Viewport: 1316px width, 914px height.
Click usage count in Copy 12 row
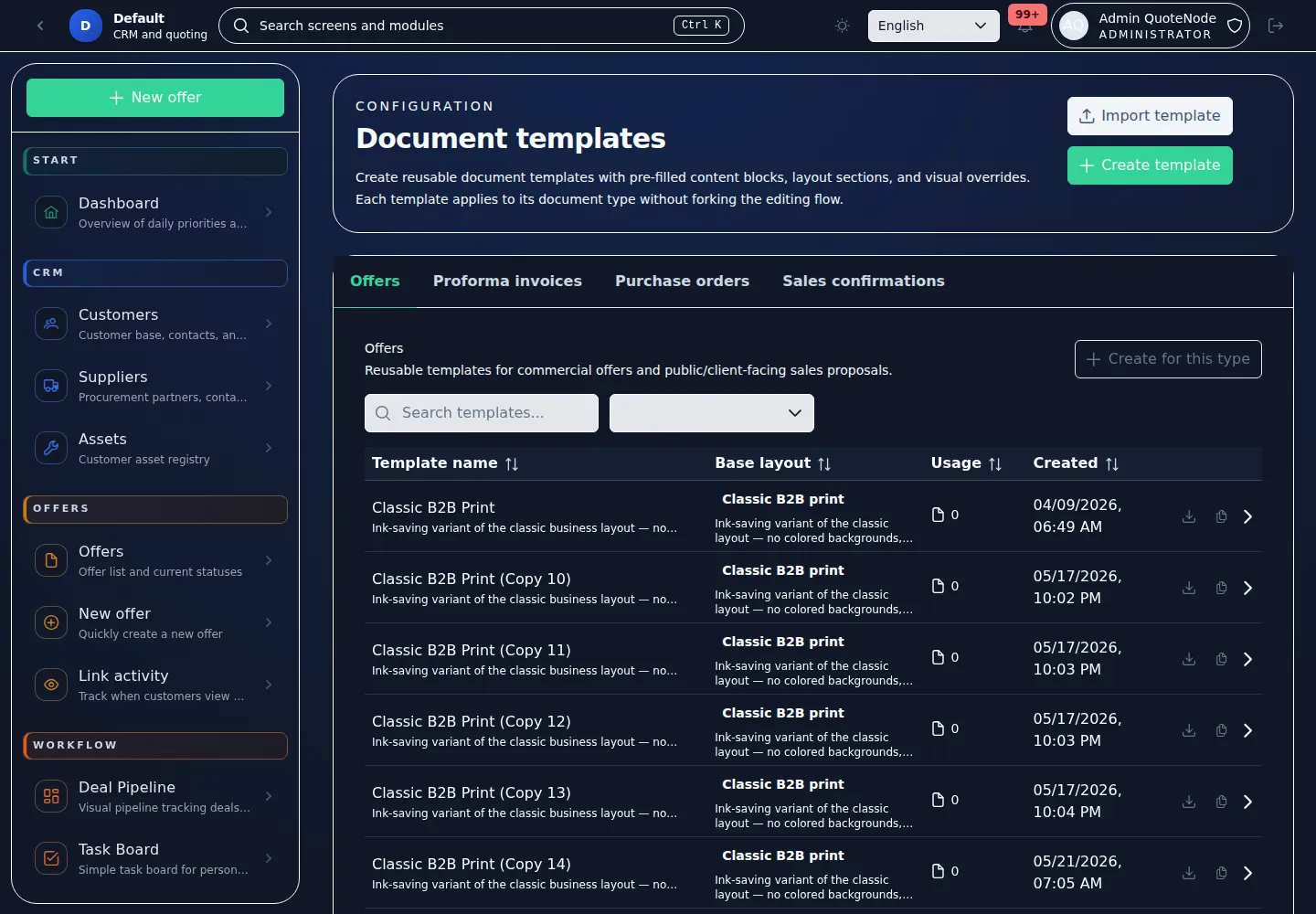945,728
